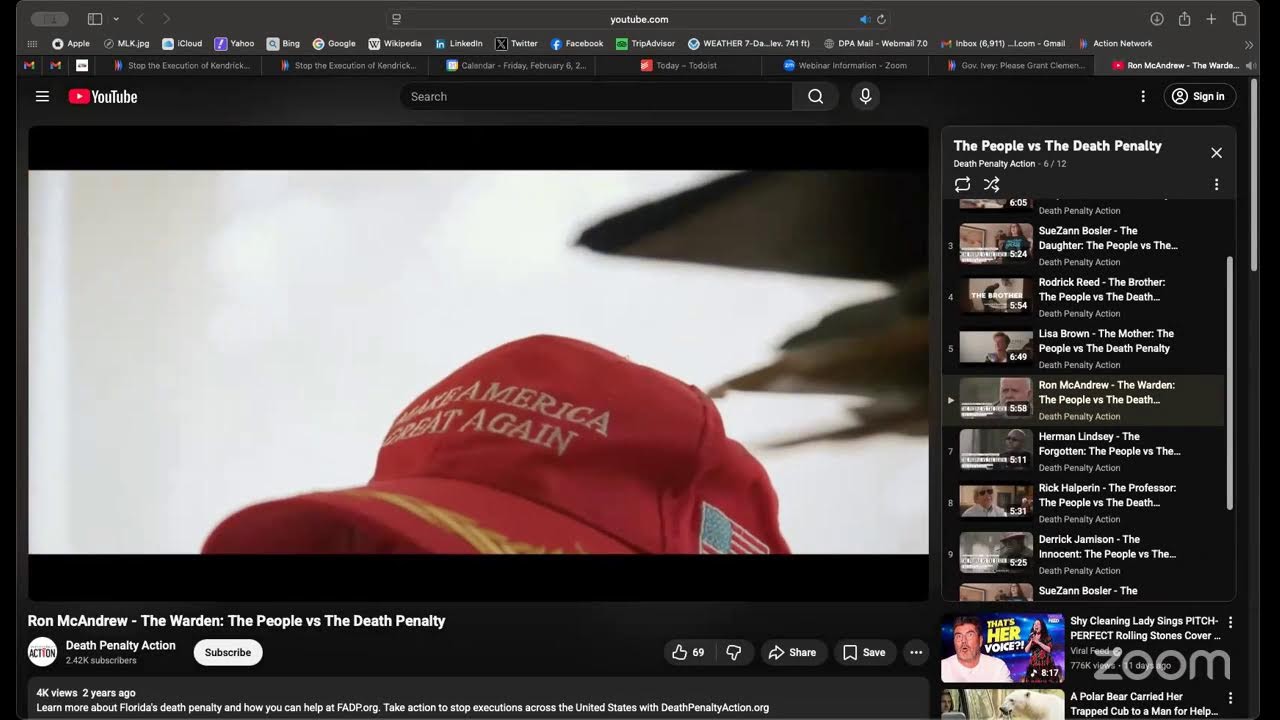Open Safari share menu
1280x720 pixels.
1184,19
